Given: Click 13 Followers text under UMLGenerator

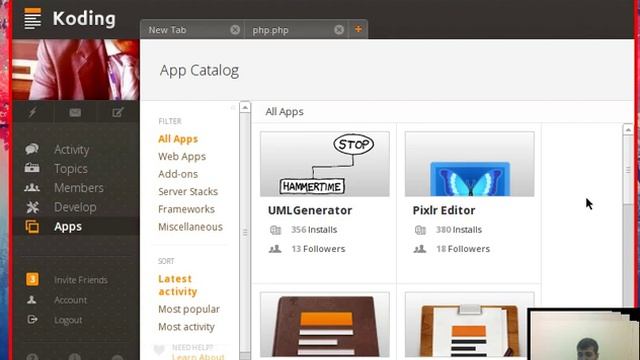Looking at the screenshot, I should click(318, 249).
